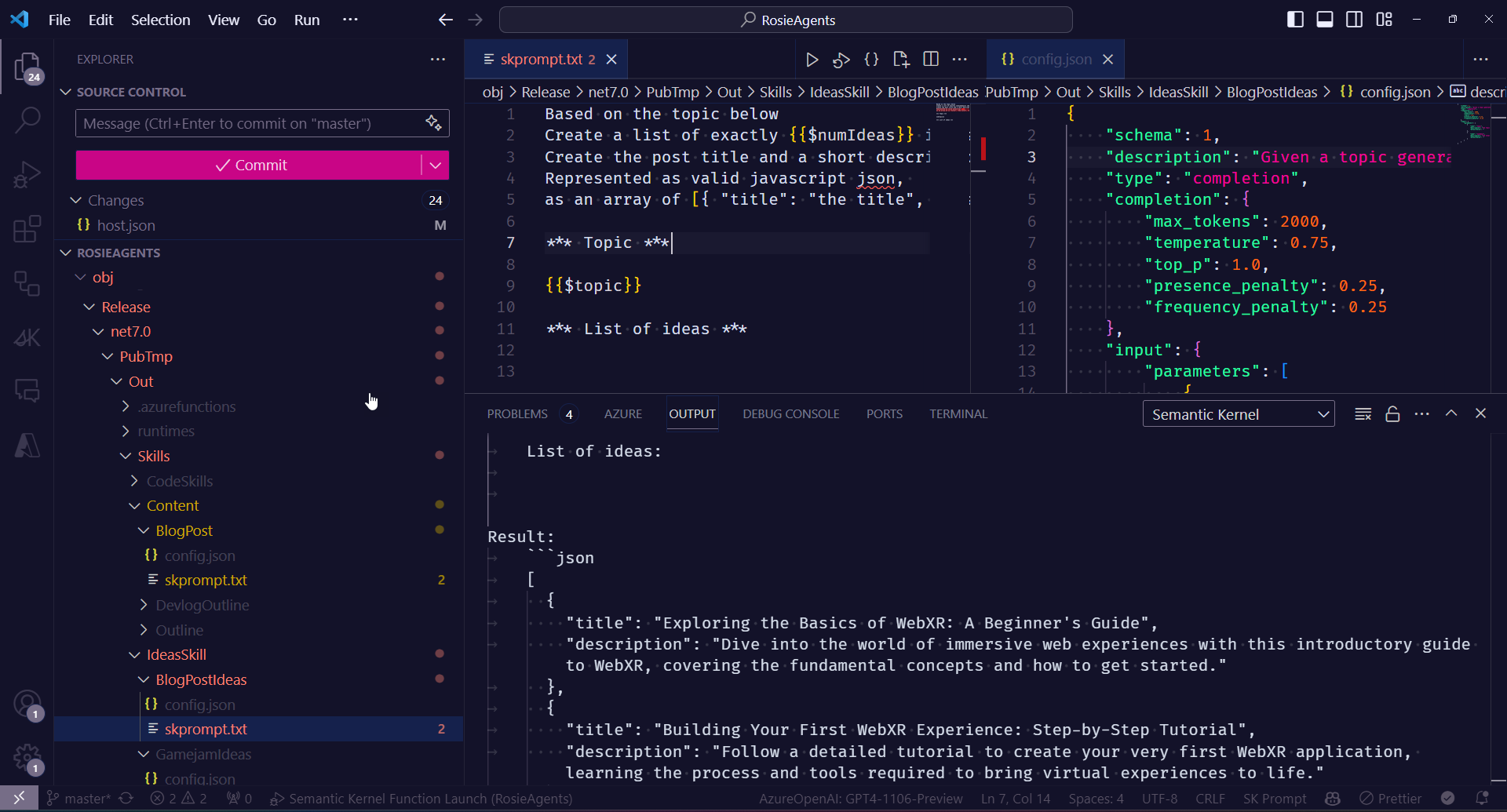Open the Azure view icon
Viewport: 1507px width, 812px height.
(x=27, y=446)
